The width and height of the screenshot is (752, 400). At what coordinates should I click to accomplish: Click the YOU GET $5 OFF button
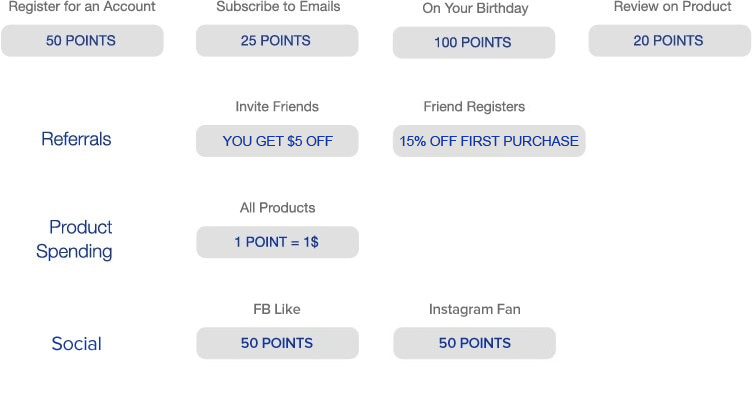(x=277, y=141)
